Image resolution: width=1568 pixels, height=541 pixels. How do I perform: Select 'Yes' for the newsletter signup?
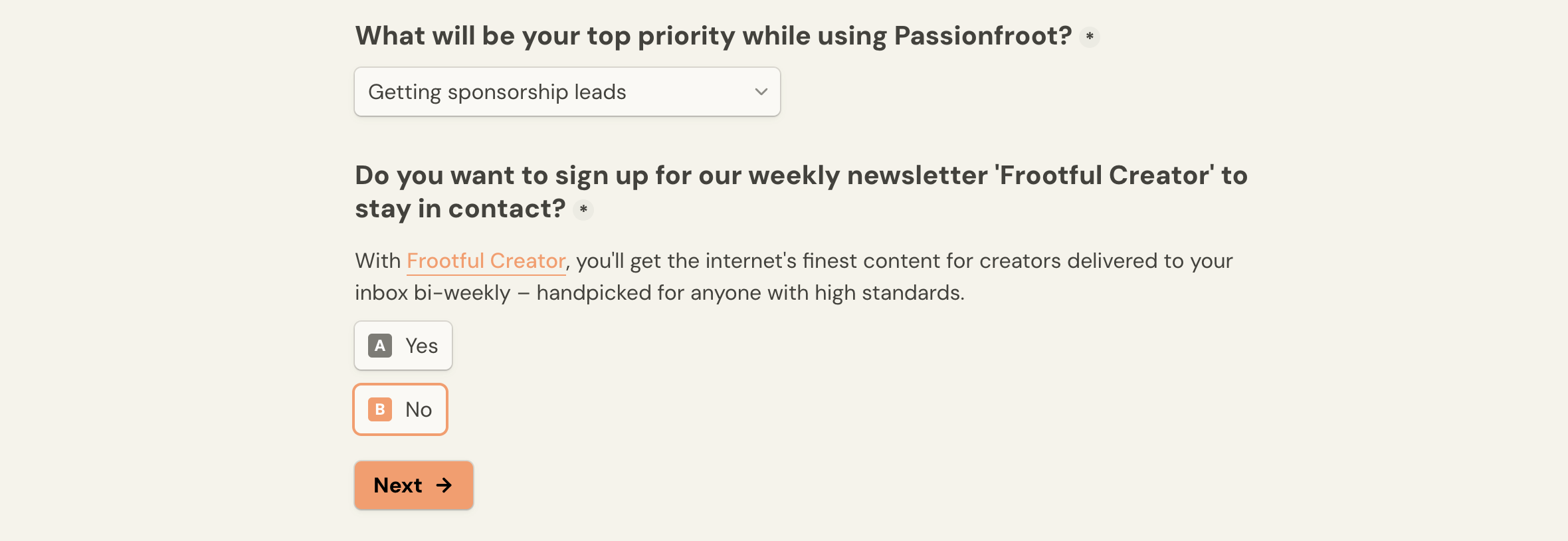pyautogui.click(x=403, y=346)
